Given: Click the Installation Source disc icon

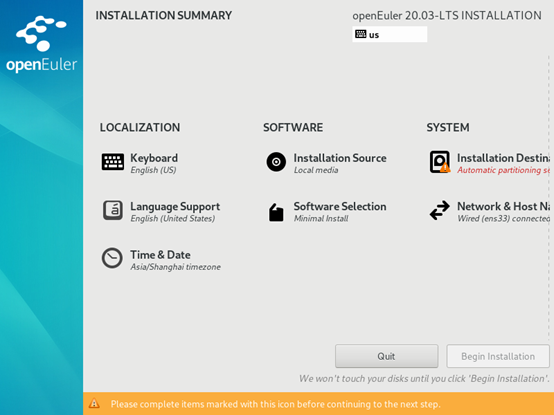Looking at the screenshot, I should click(x=276, y=162).
